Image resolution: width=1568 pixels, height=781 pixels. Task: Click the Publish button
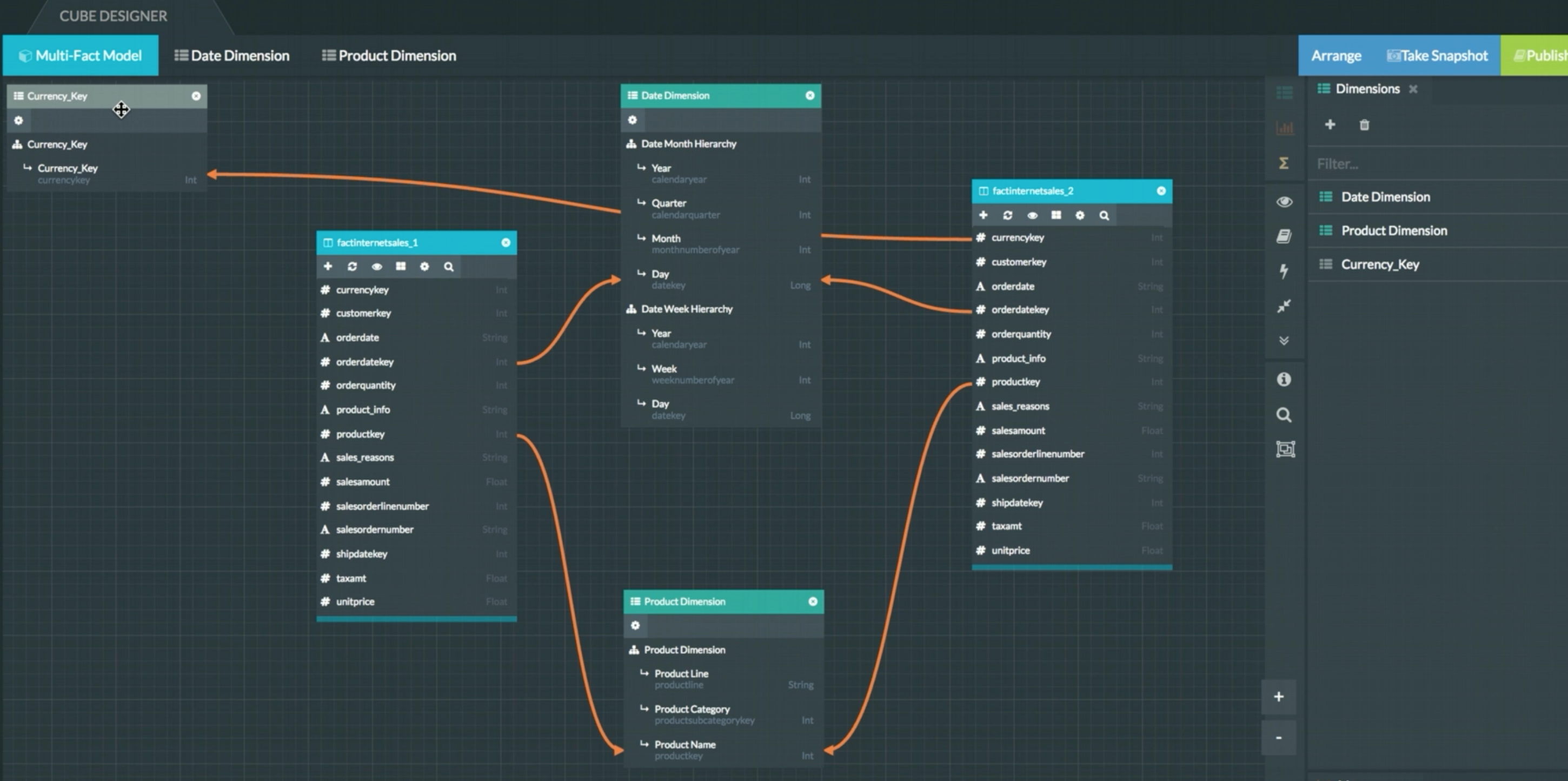[x=1534, y=55]
